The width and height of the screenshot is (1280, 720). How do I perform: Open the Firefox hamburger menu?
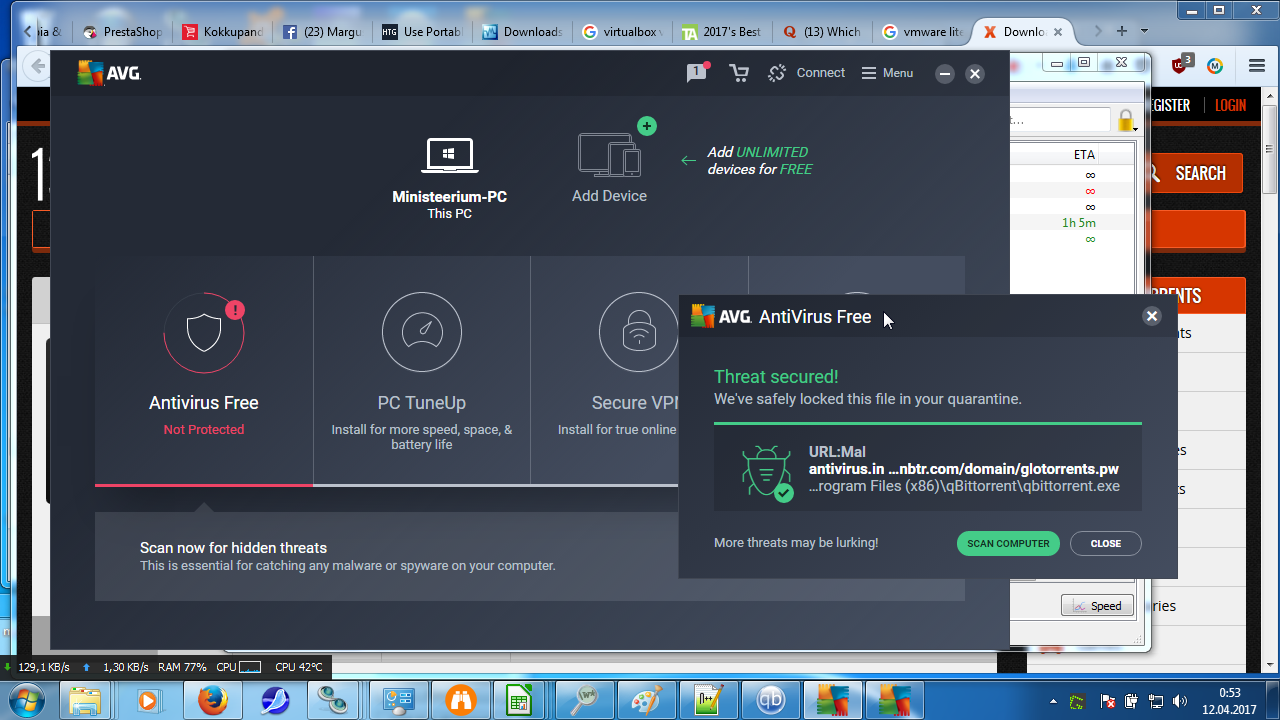(1257, 66)
